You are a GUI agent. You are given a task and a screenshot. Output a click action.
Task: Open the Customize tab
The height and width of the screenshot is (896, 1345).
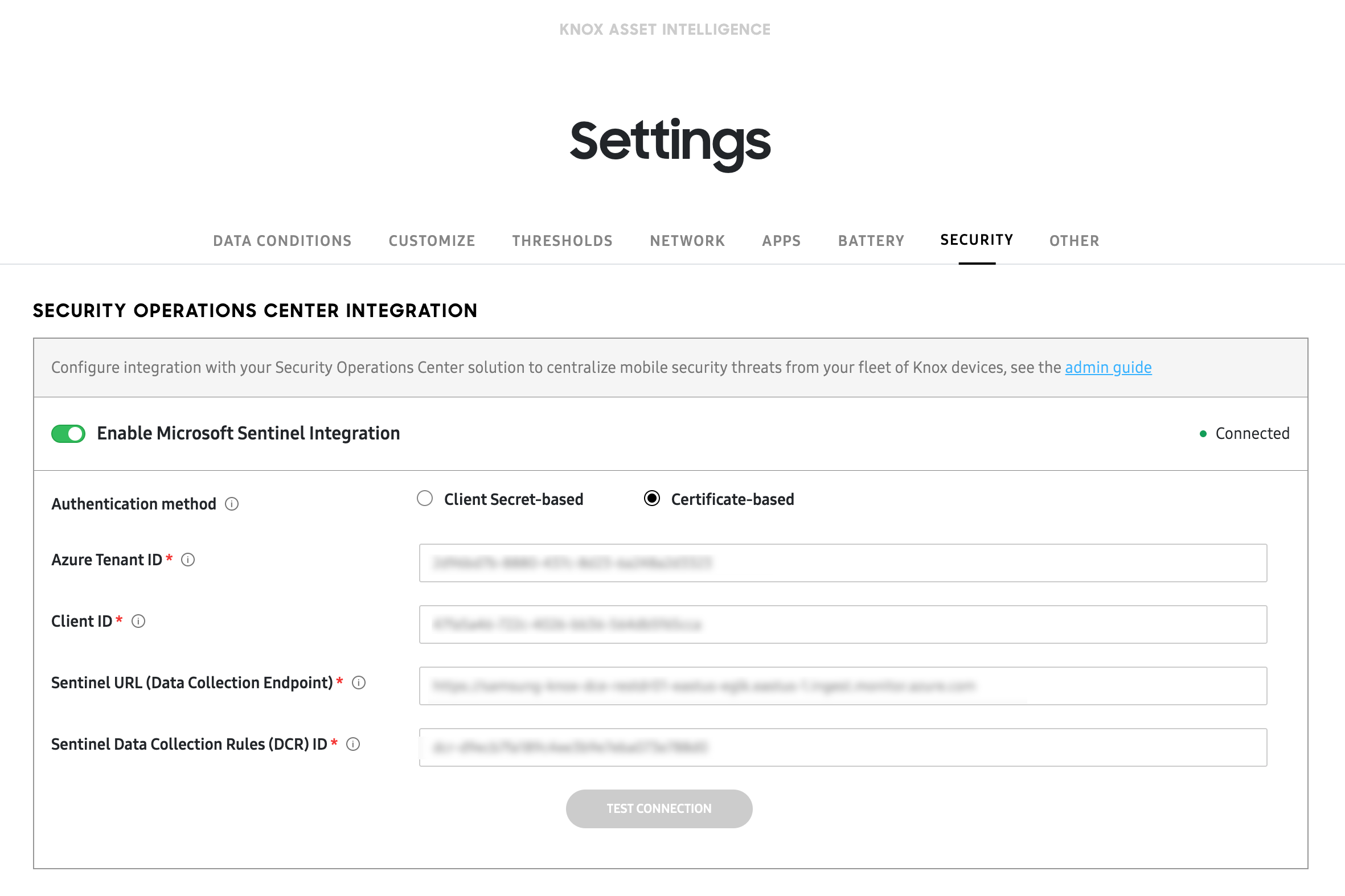pos(432,241)
